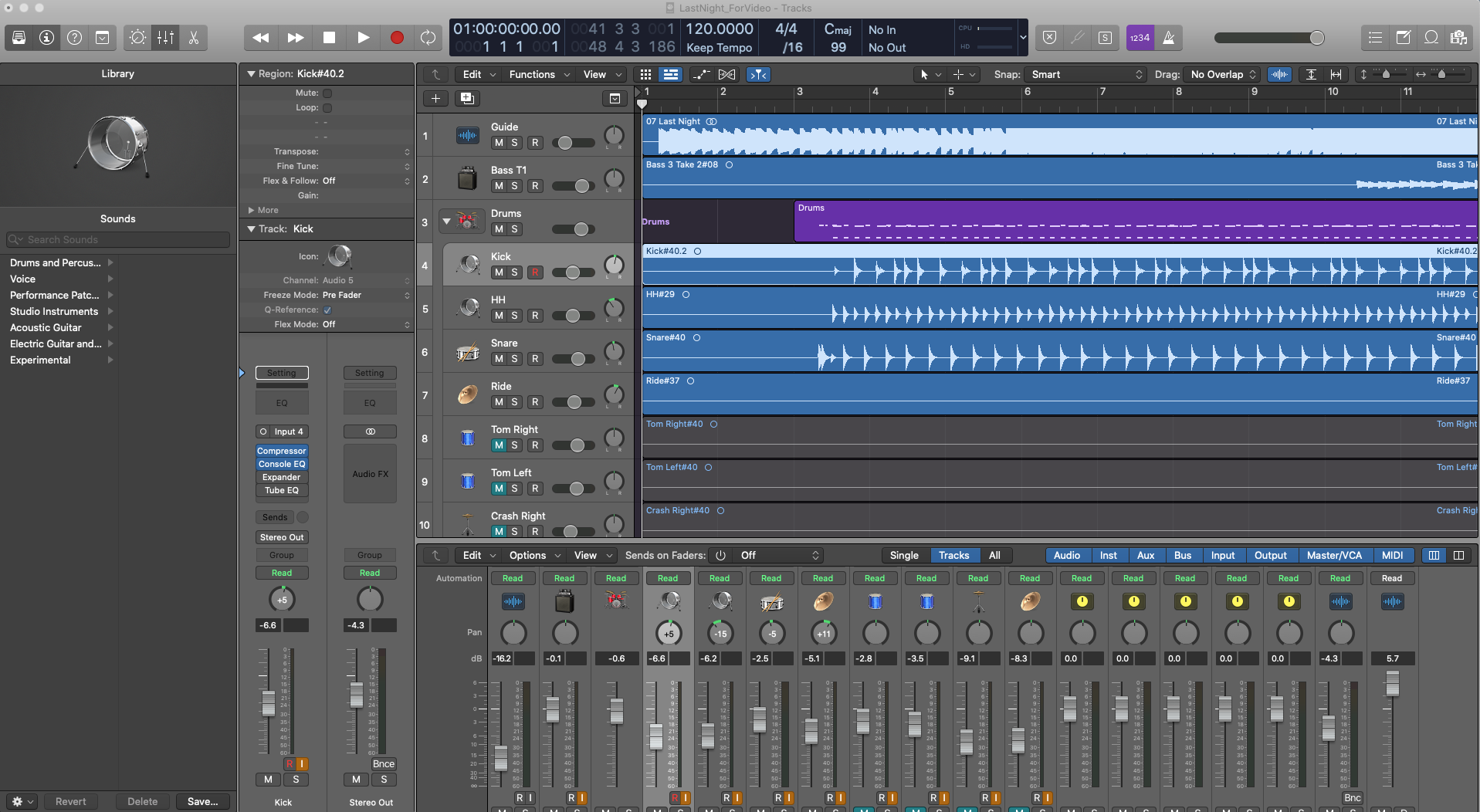Open the Note Pads button

[x=1404, y=37]
